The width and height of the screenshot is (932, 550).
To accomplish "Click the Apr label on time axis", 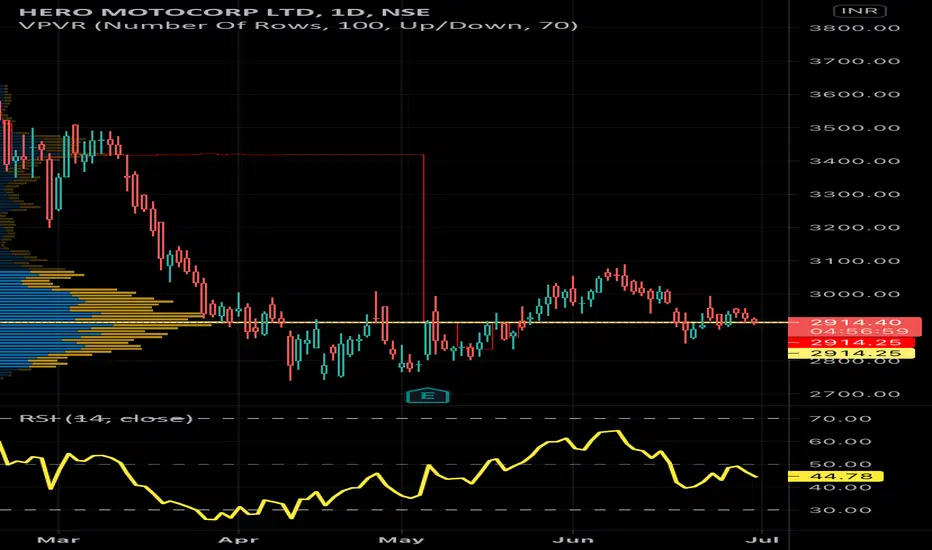I will point(238,540).
